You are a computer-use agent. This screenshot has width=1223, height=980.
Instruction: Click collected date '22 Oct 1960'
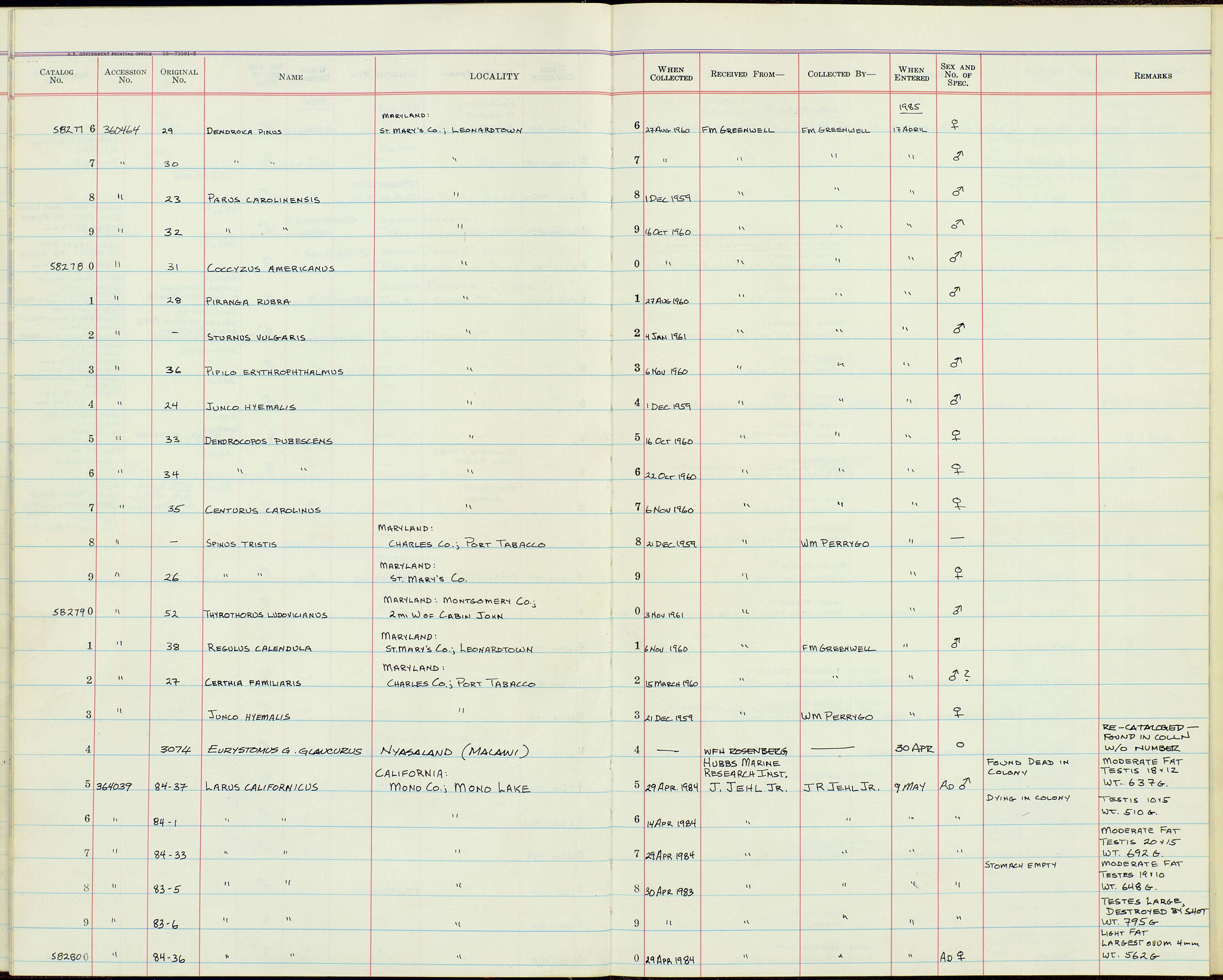671,476
